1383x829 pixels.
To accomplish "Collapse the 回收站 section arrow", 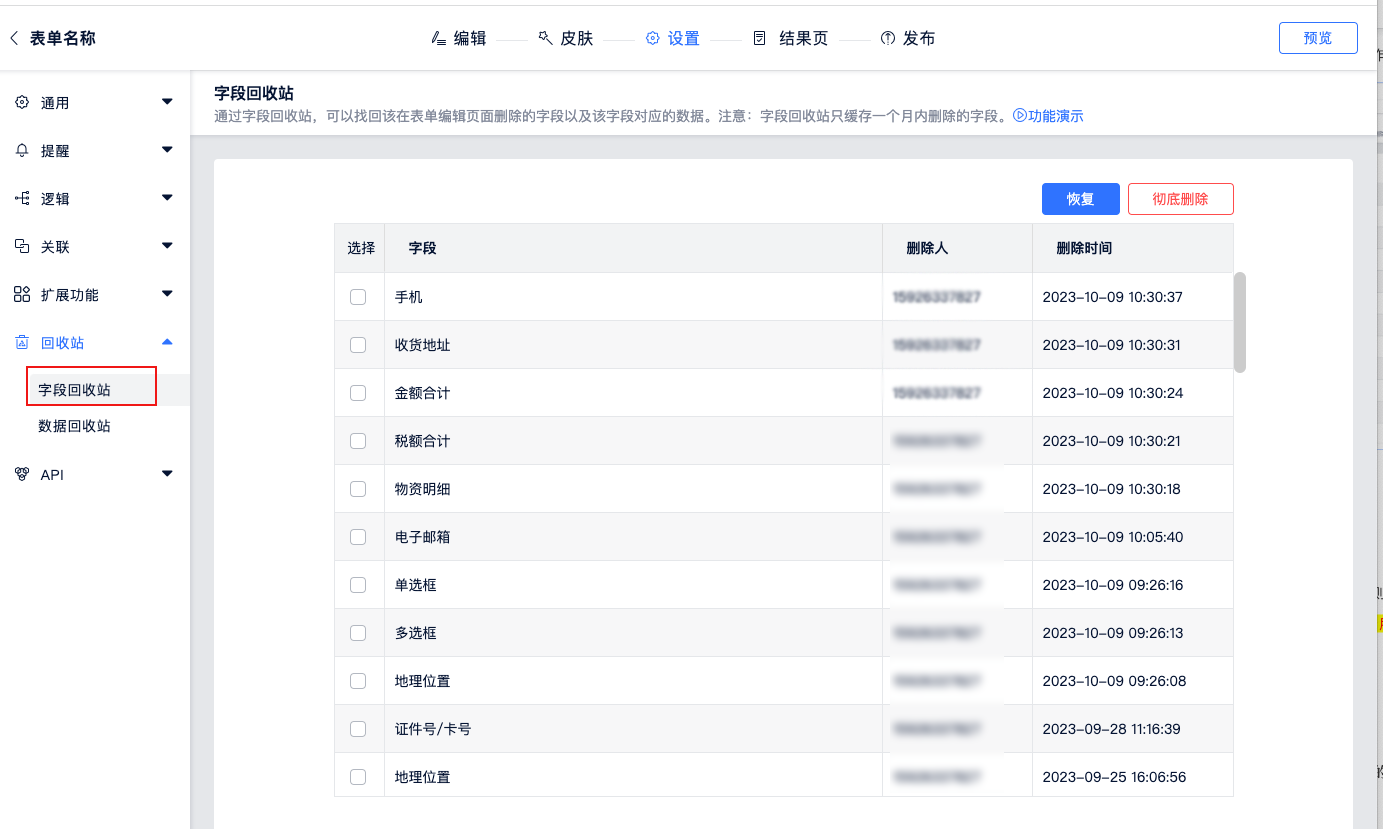I will 167,342.
